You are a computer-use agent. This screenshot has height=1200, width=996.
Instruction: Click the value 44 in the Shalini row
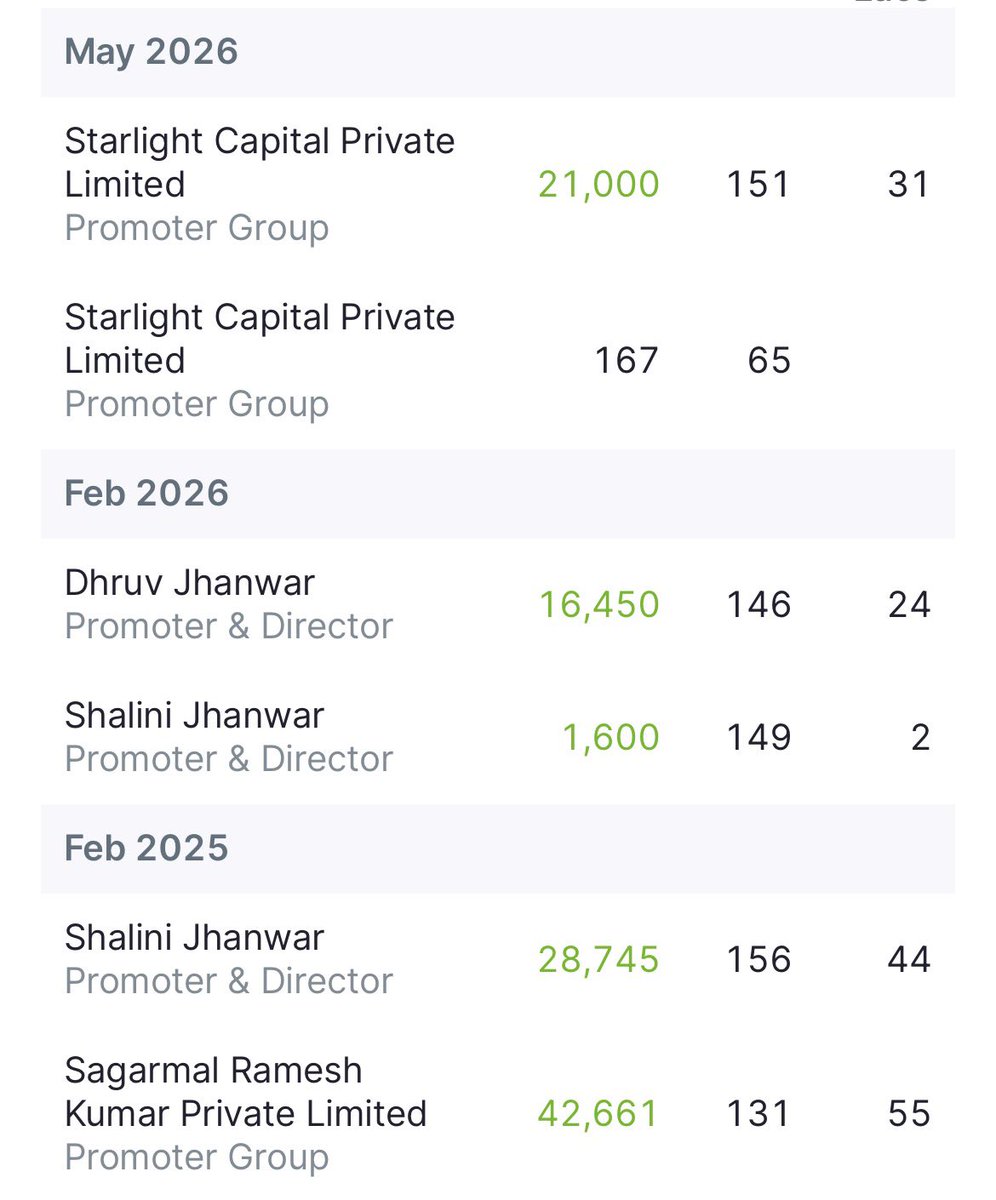909,959
